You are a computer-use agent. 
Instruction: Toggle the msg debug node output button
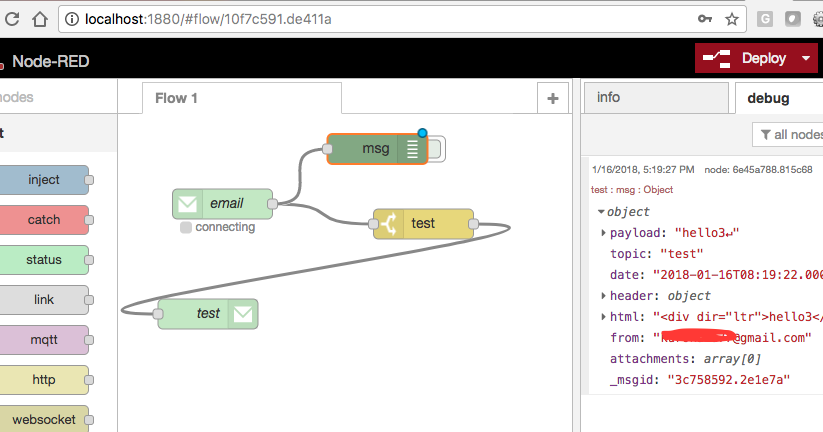point(437,149)
